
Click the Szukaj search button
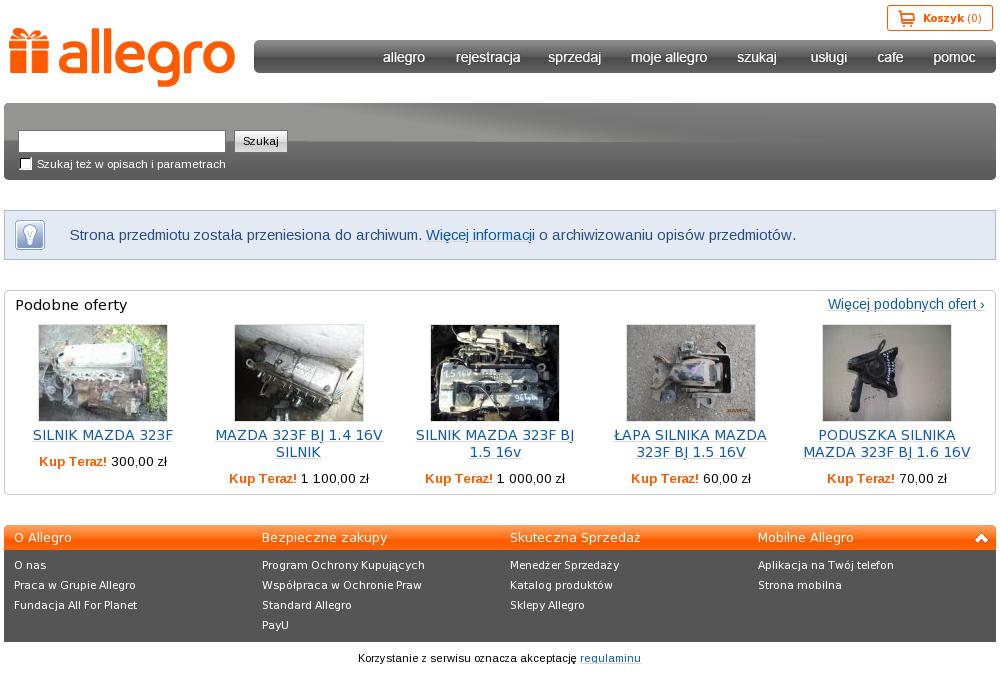[261, 141]
